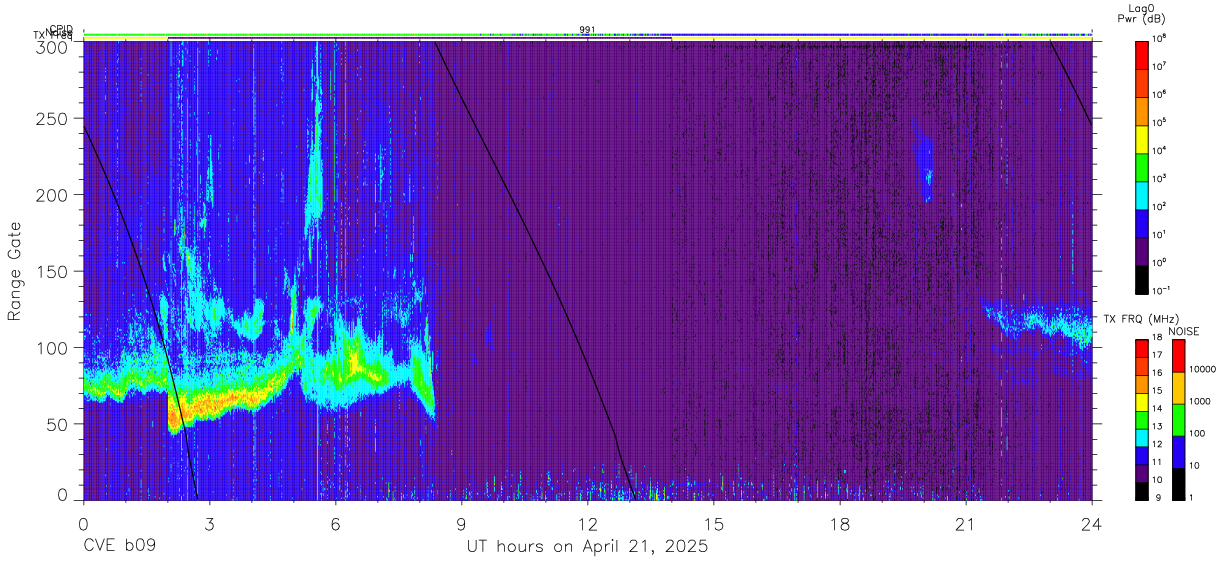Click the '150' range gate tick label
The width and height of the screenshot is (1228, 567).
(51, 271)
